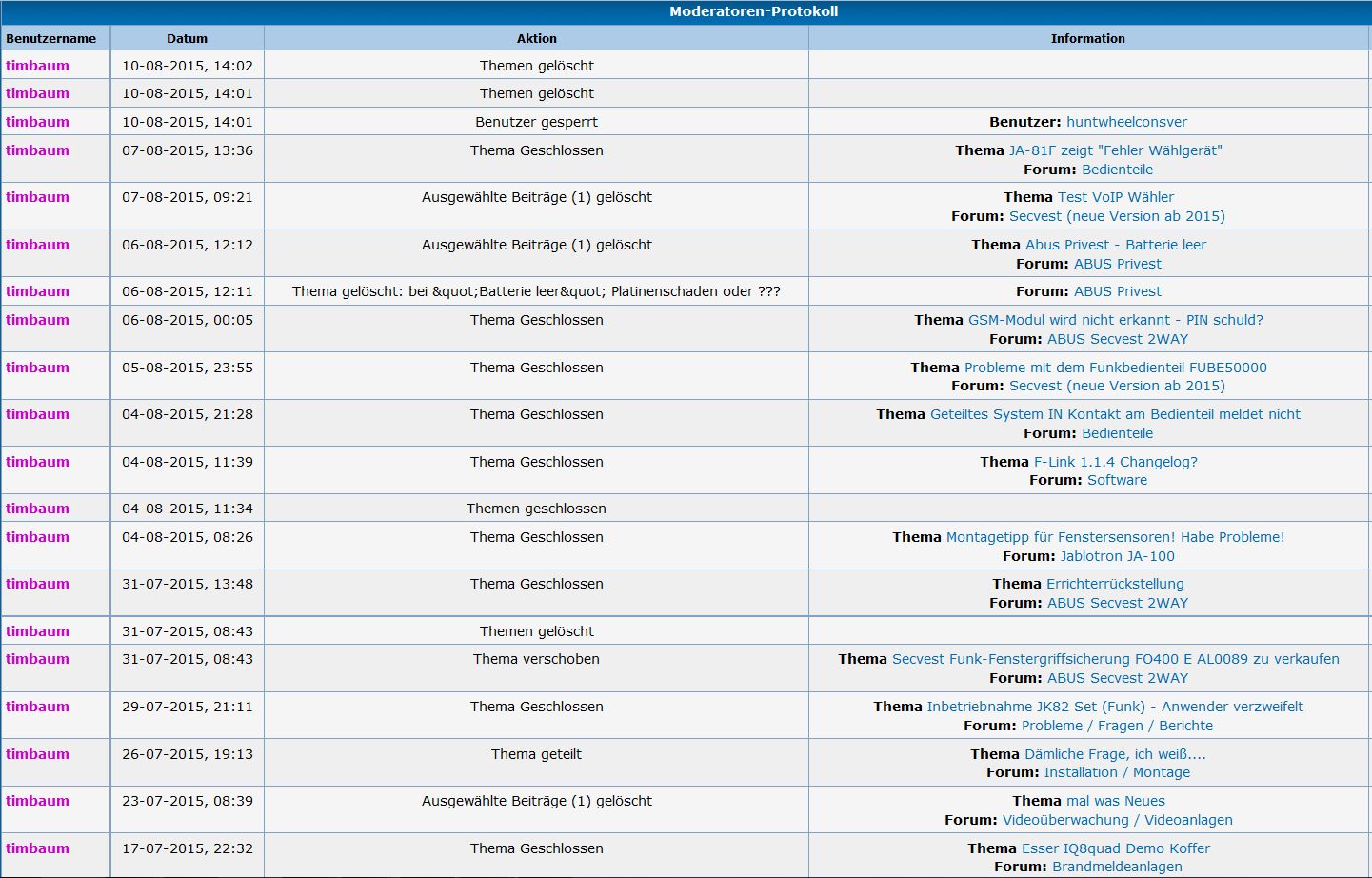Open the F-Link 1.1.4 Changelog? thread
This screenshot has width=1372, height=878.
[1115, 462]
